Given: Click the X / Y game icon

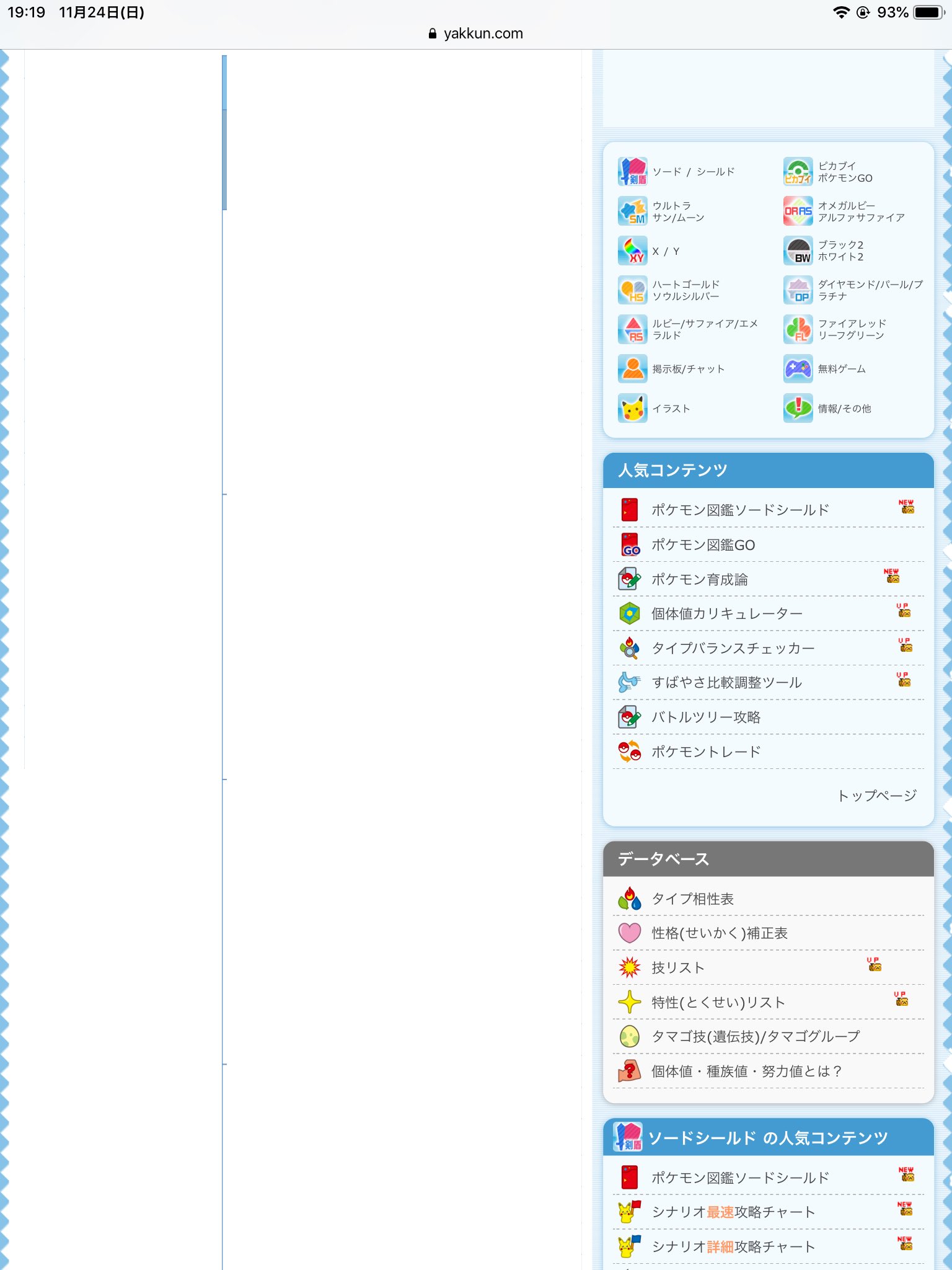Looking at the screenshot, I should (632, 251).
